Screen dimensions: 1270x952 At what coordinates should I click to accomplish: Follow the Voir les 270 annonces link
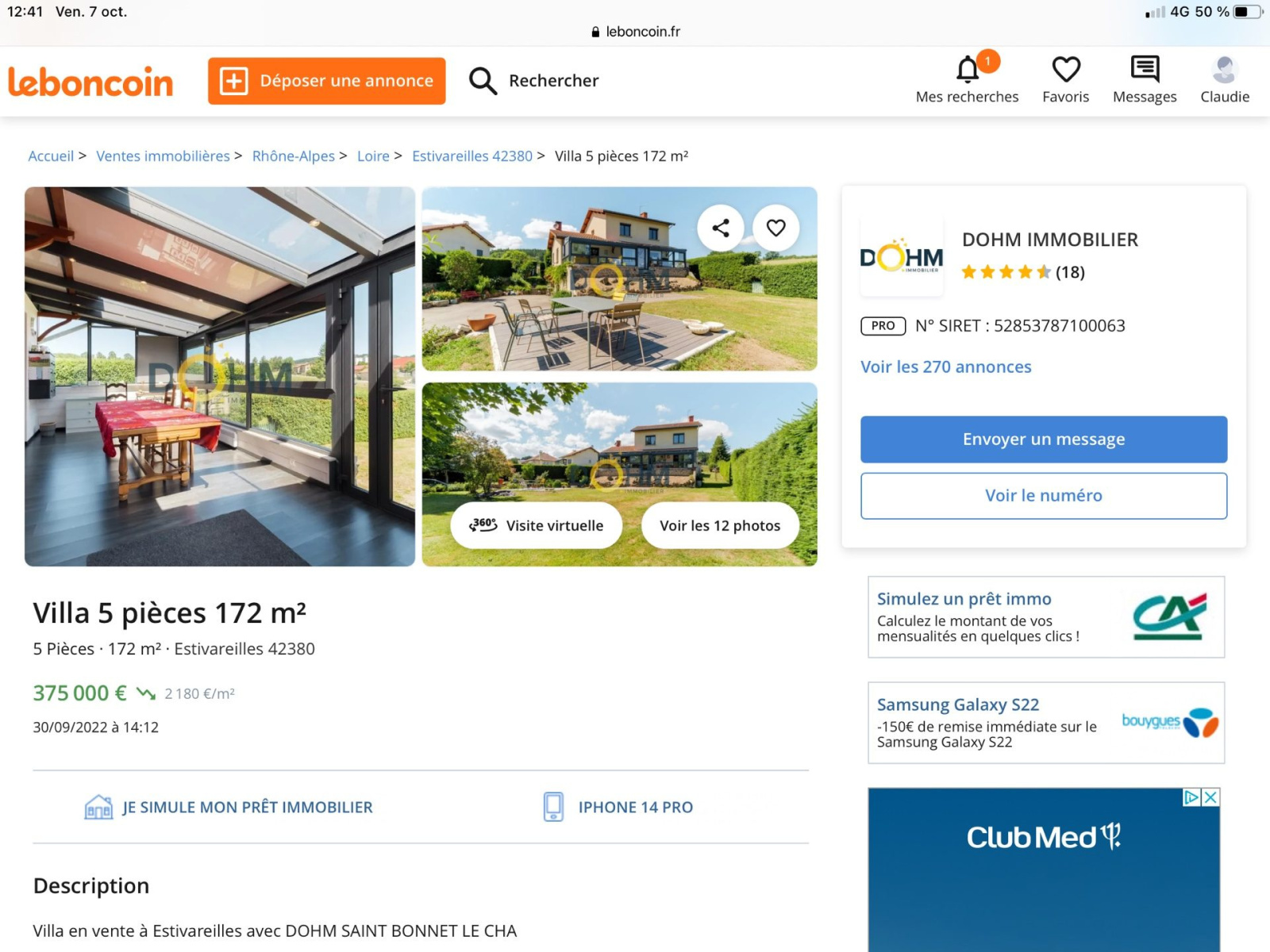[946, 367]
